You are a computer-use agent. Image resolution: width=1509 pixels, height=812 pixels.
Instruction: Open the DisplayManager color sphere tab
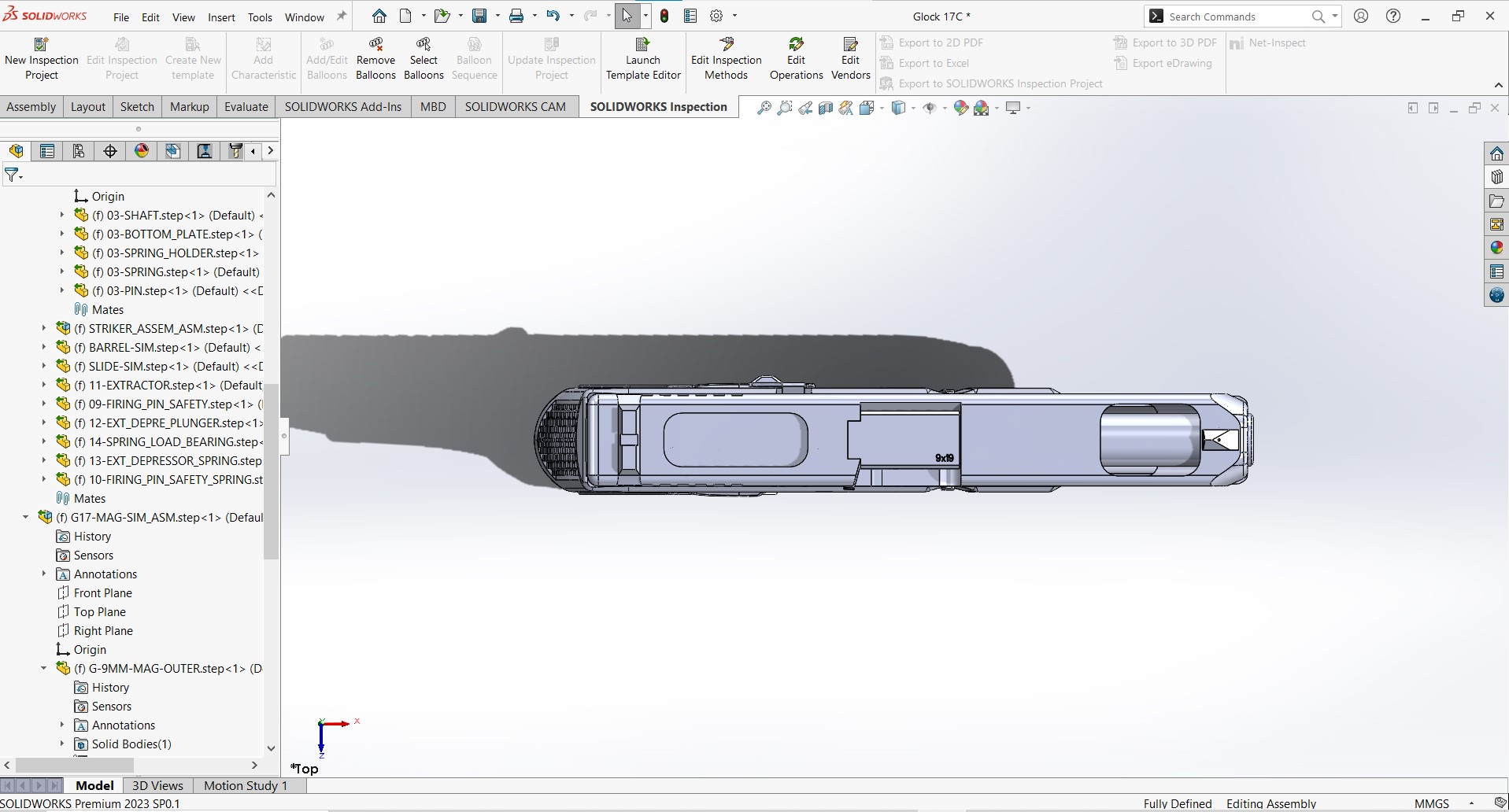142,151
